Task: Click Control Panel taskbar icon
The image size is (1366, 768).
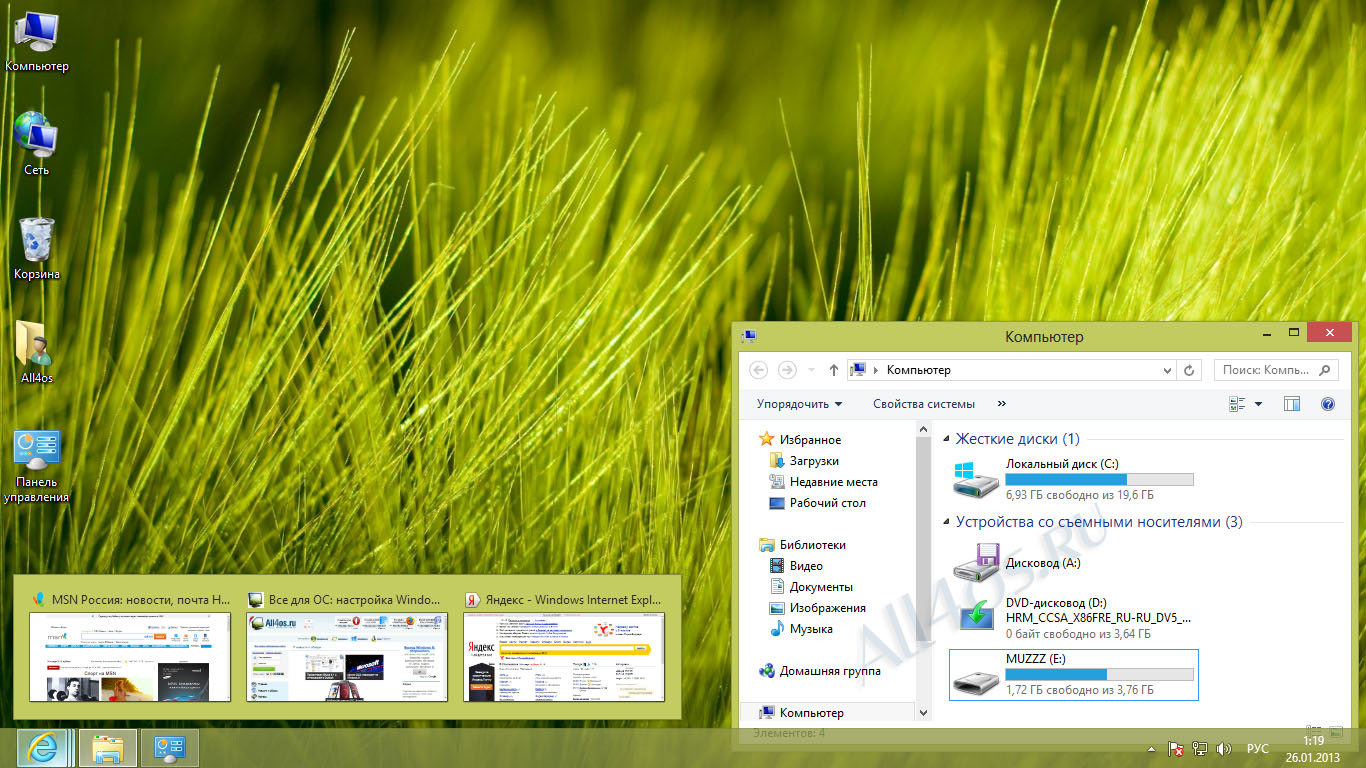Action: [x=170, y=747]
